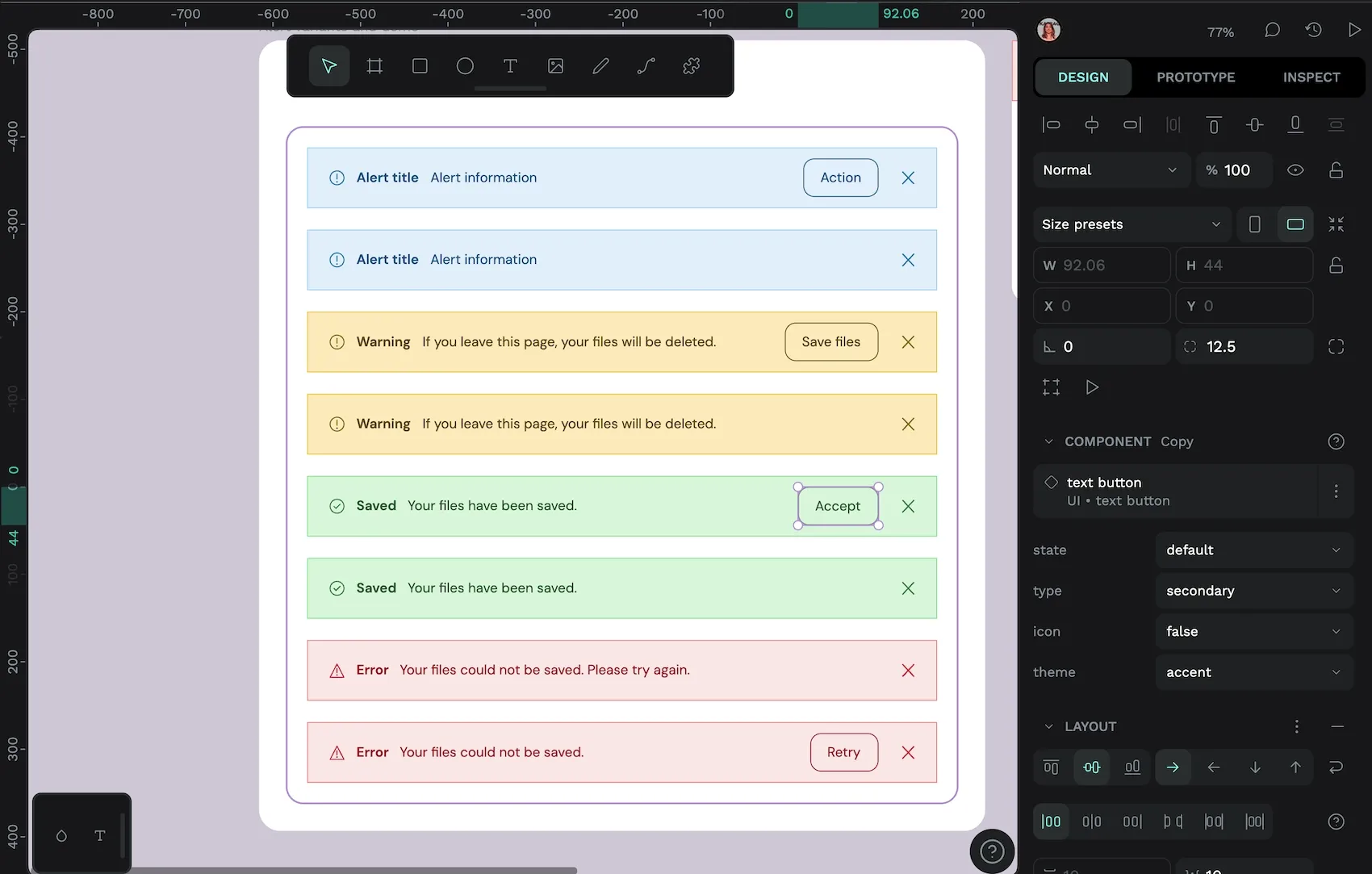This screenshot has height=874, width=1372.
Task: Click the Action button in alert
Action: coord(840,178)
